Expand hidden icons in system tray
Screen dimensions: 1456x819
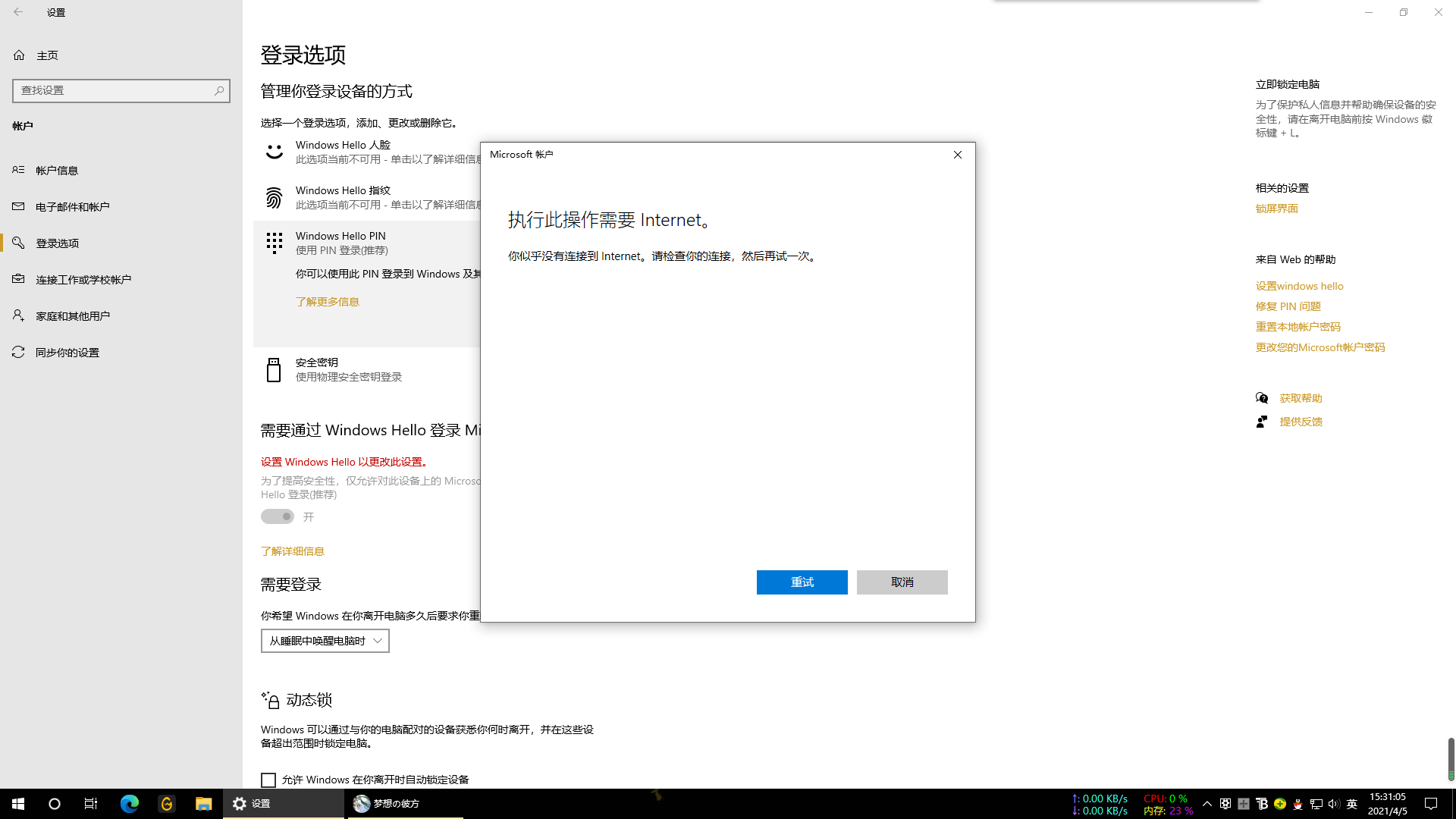[x=1207, y=804]
